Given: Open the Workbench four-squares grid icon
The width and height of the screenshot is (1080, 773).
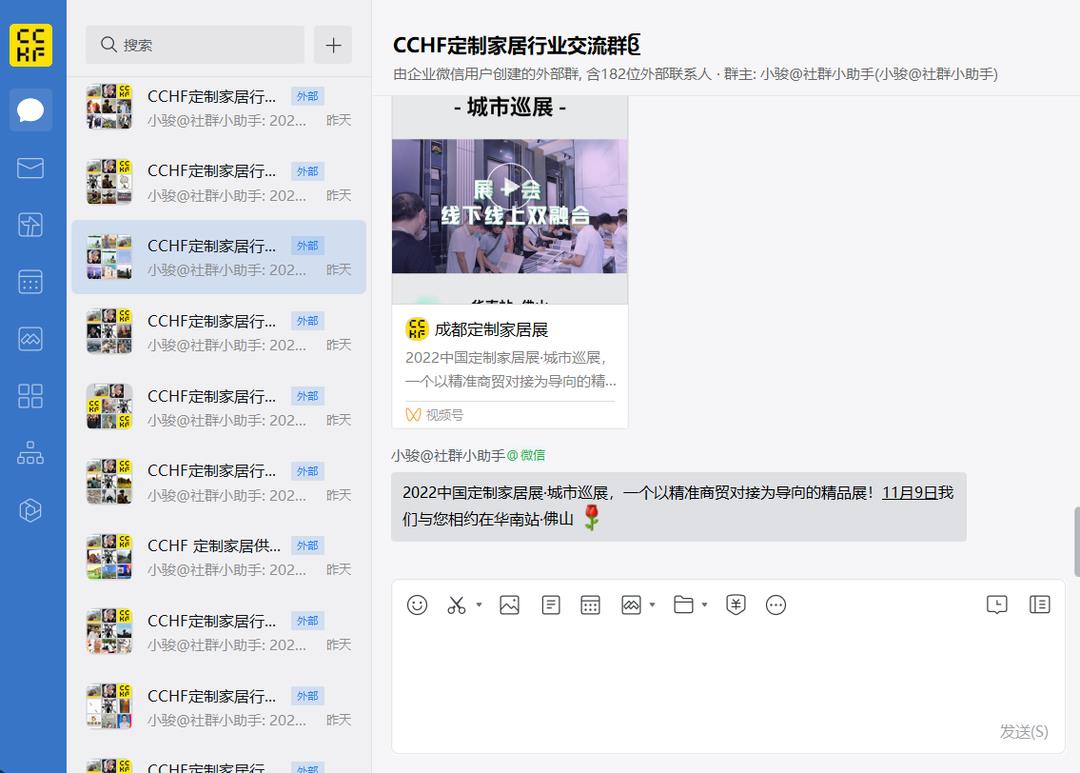Looking at the screenshot, I should 31,396.
